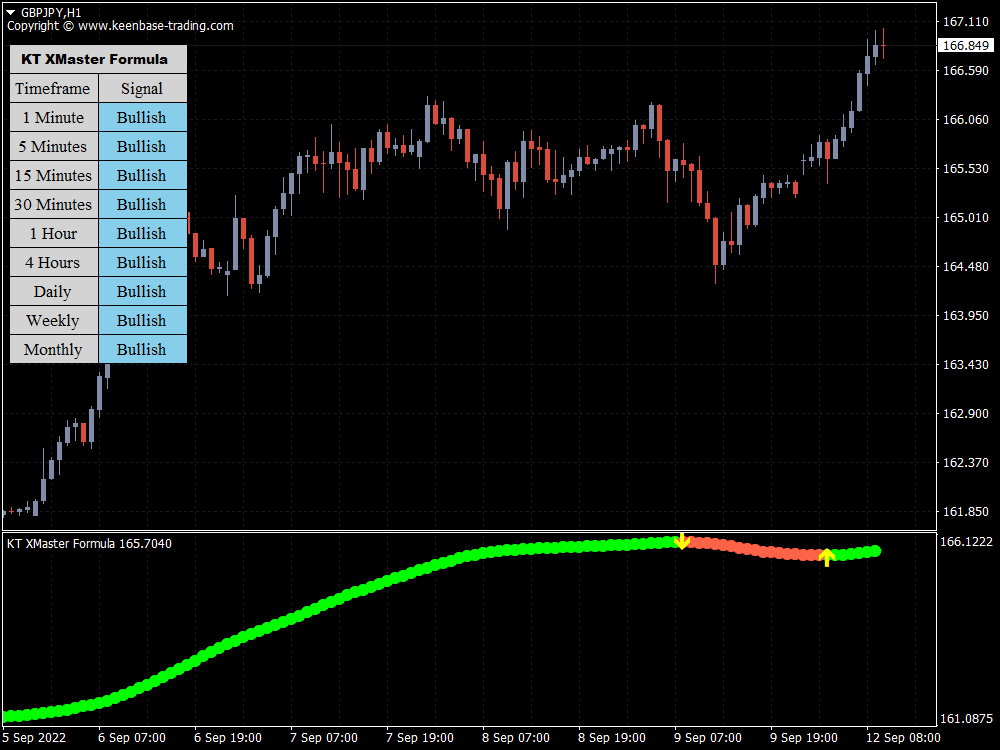This screenshot has width=1000, height=750.
Task: Click the 161.0875 indicator scale label
Action: pos(967,718)
